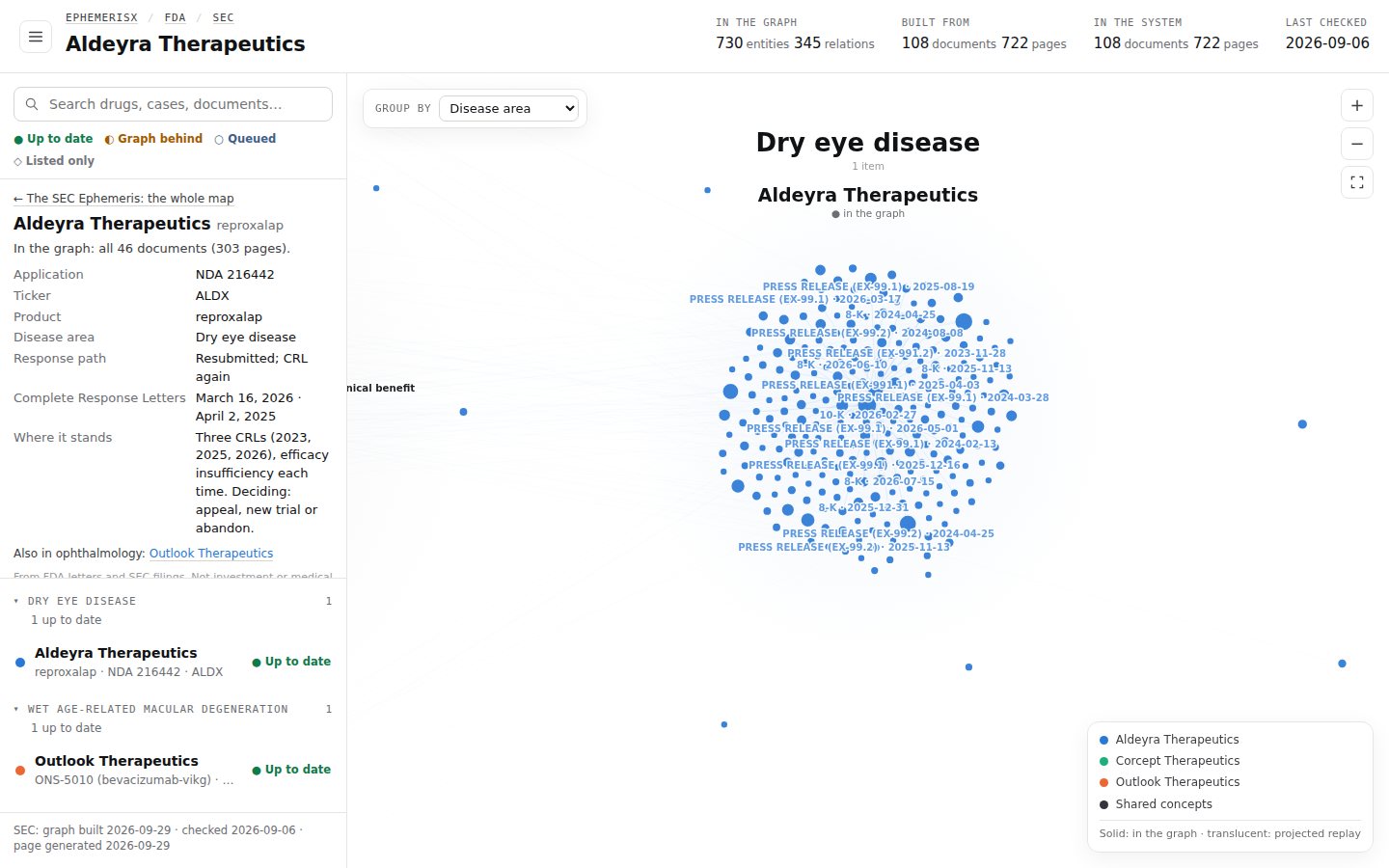This screenshot has width=1389, height=868.
Task: Toggle the Queued filter
Action: pyautogui.click(x=245, y=139)
